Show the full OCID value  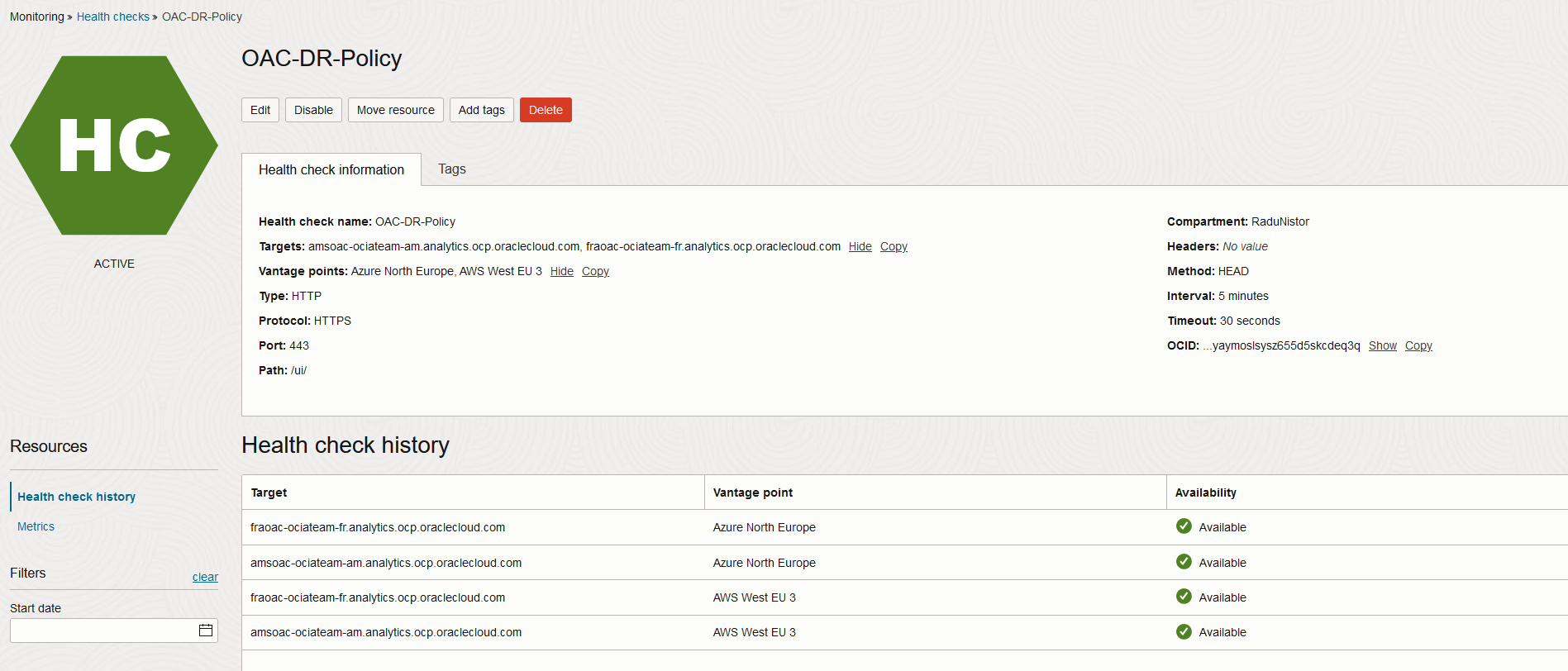click(x=1382, y=346)
